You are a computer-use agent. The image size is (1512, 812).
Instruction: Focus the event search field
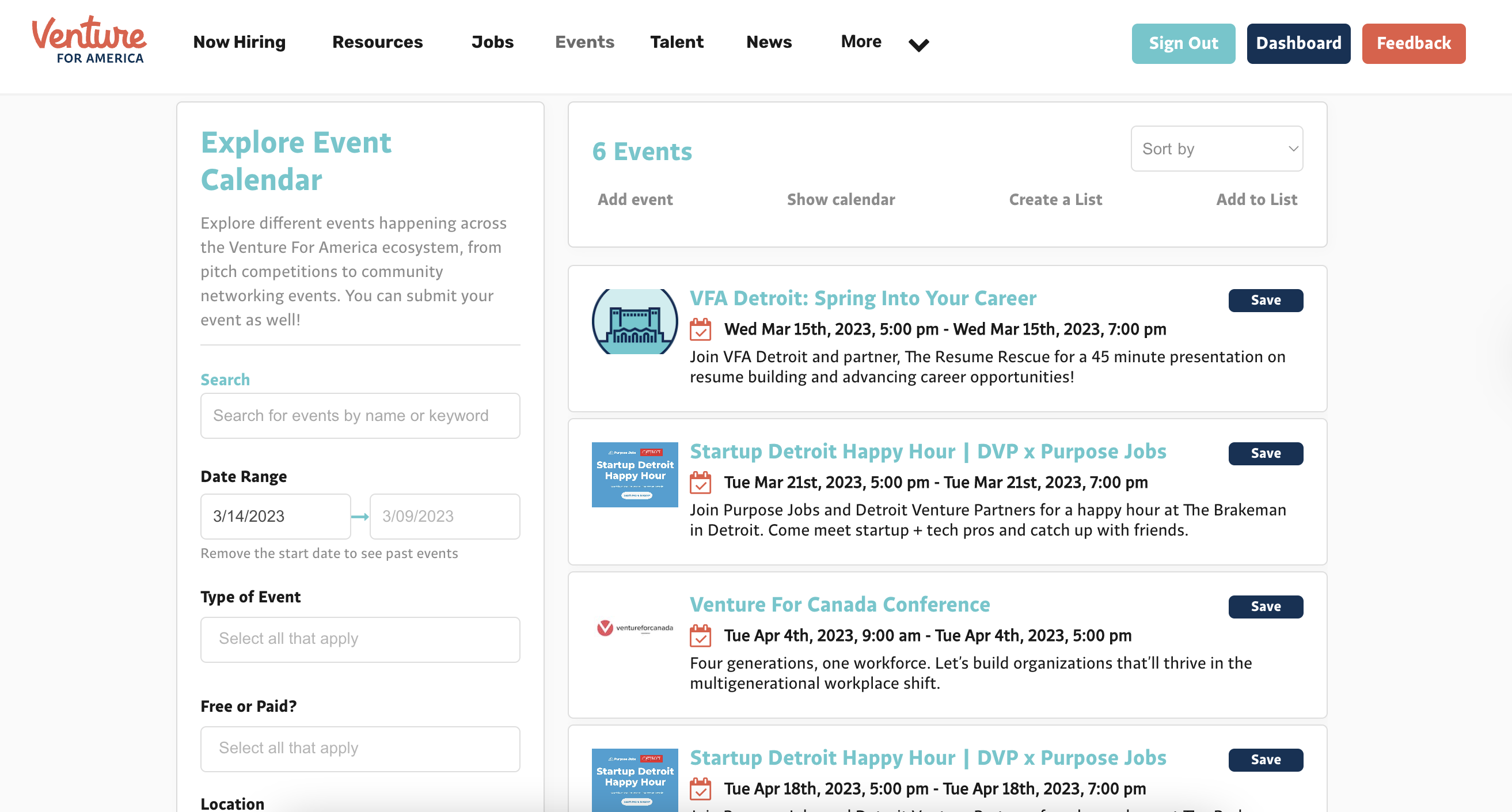pyautogui.click(x=360, y=416)
